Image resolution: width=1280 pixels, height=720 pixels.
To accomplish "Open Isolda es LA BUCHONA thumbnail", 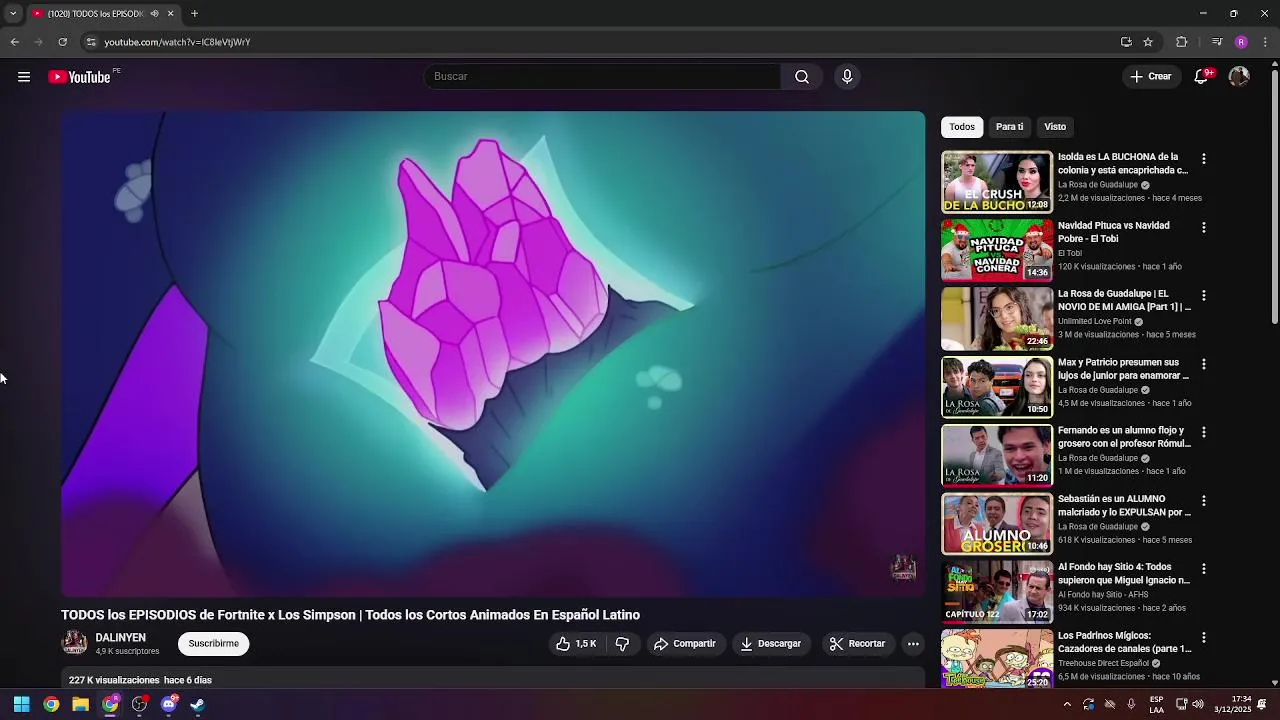I will click(x=997, y=182).
